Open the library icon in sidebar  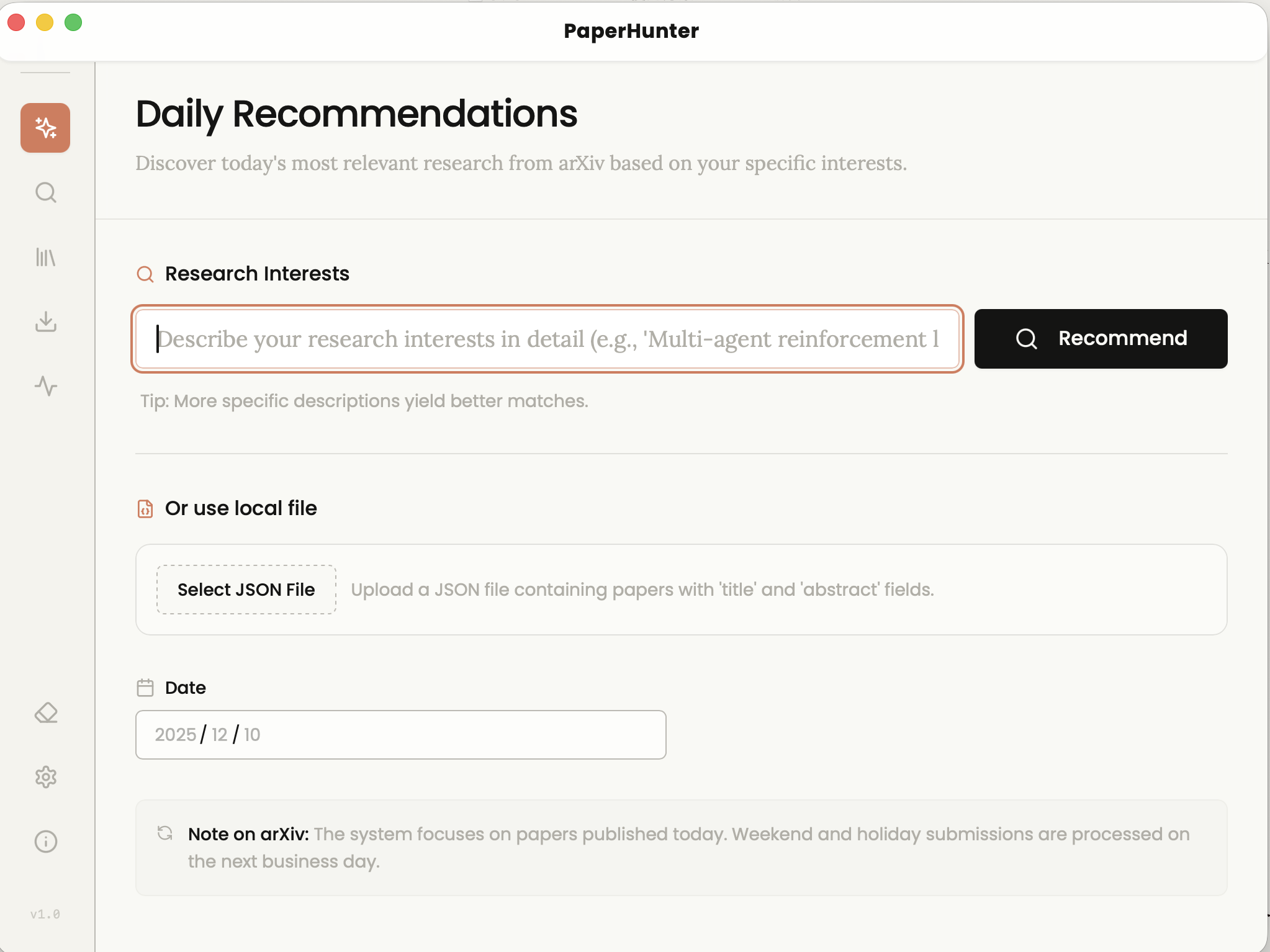point(45,257)
